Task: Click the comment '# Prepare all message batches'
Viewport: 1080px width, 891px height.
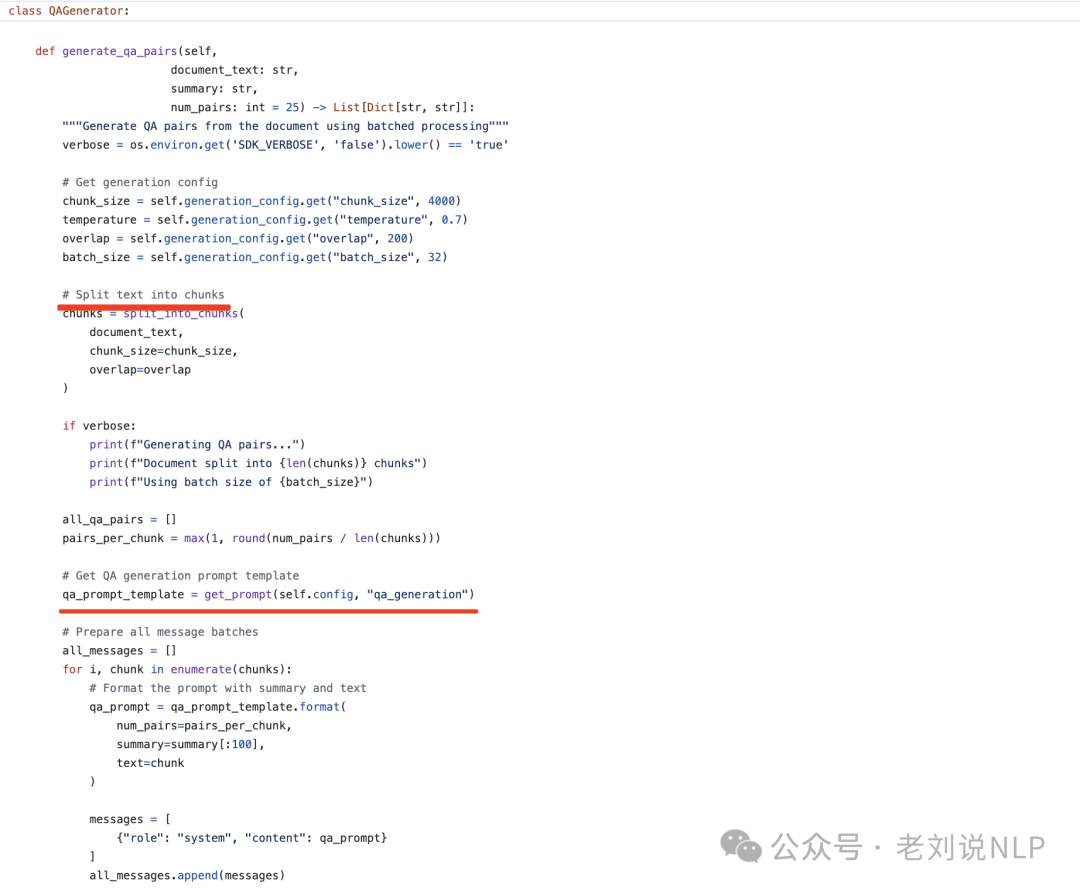Action: pyautogui.click(x=160, y=632)
